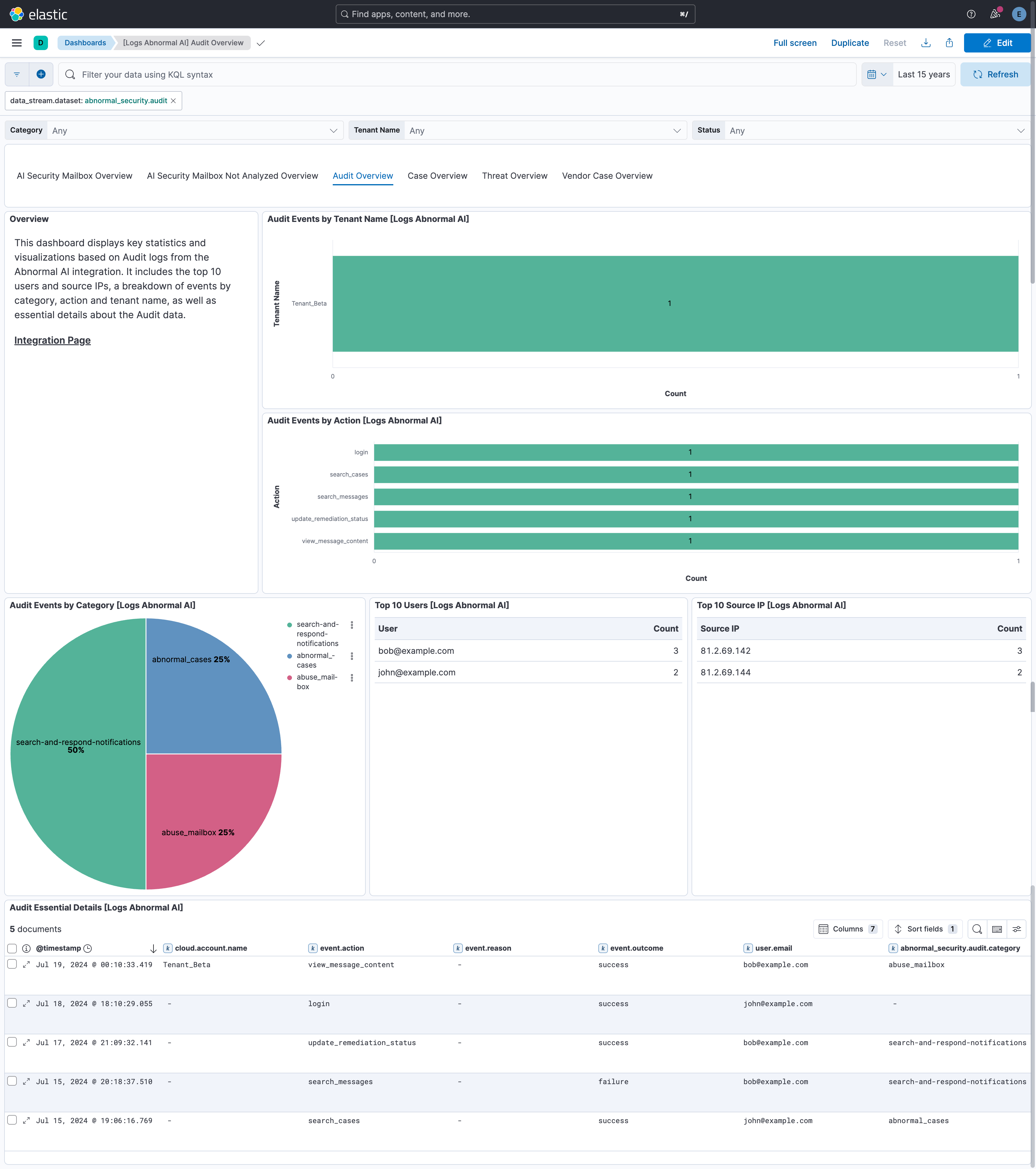Screen dimensions: 1036x1169
Task: Open the filter options icon beside the KQL bar
Action: pyautogui.click(x=16, y=74)
